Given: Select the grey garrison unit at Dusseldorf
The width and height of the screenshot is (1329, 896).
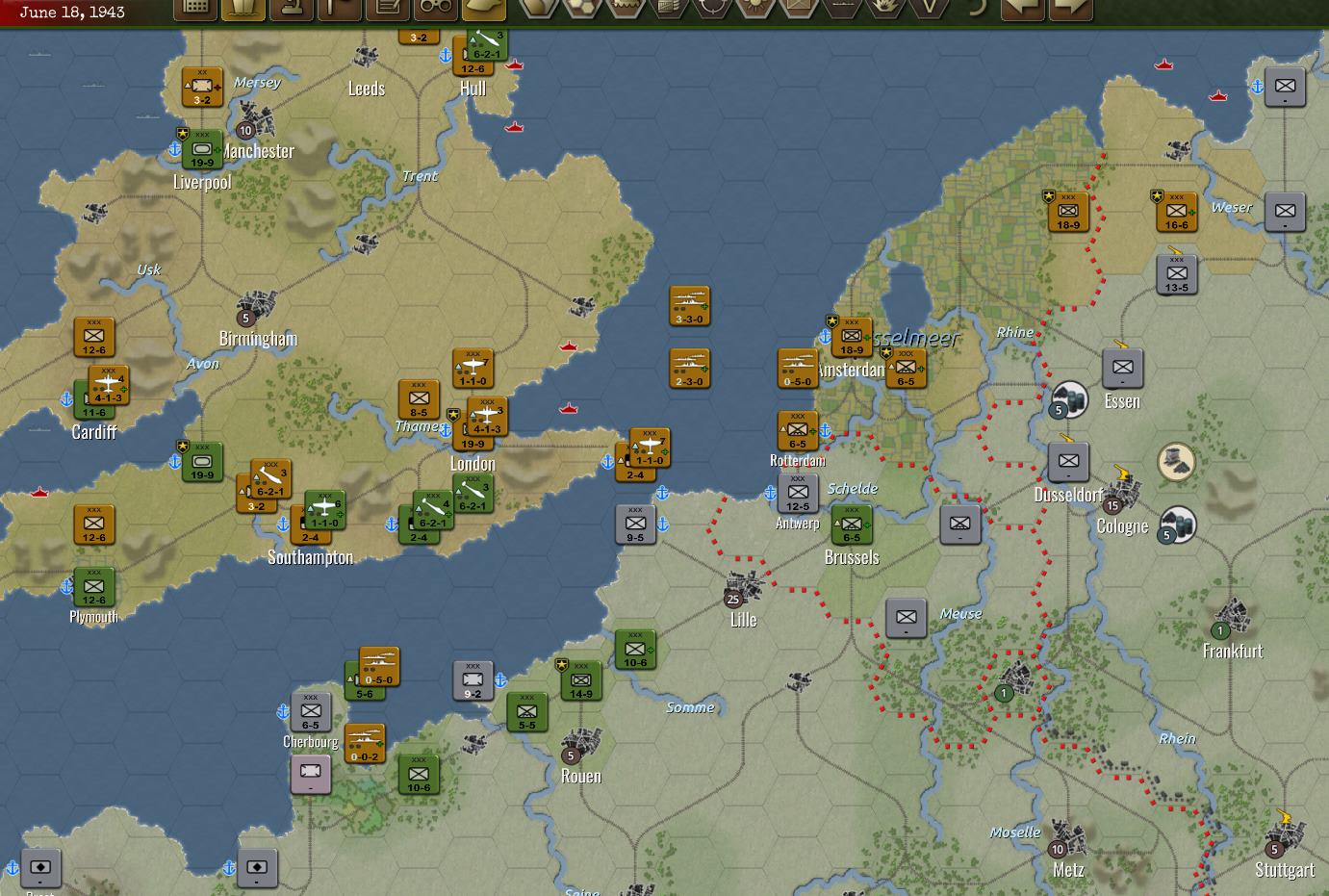Looking at the screenshot, I should point(1068,462).
